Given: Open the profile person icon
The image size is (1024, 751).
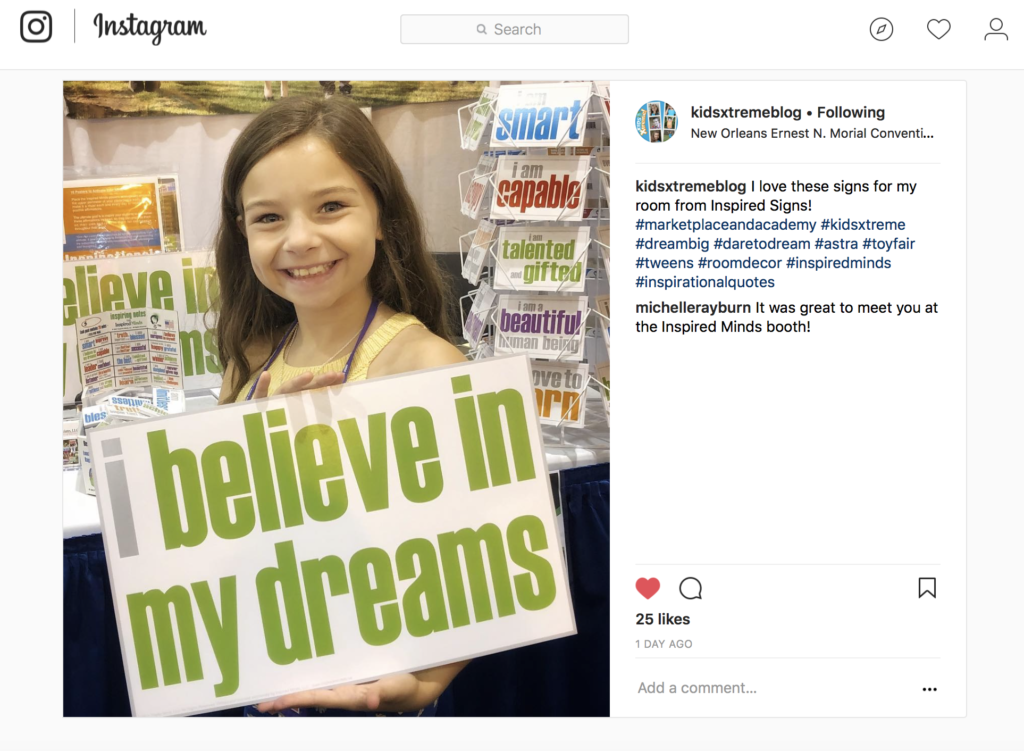Looking at the screenshot, I should 996,29.
